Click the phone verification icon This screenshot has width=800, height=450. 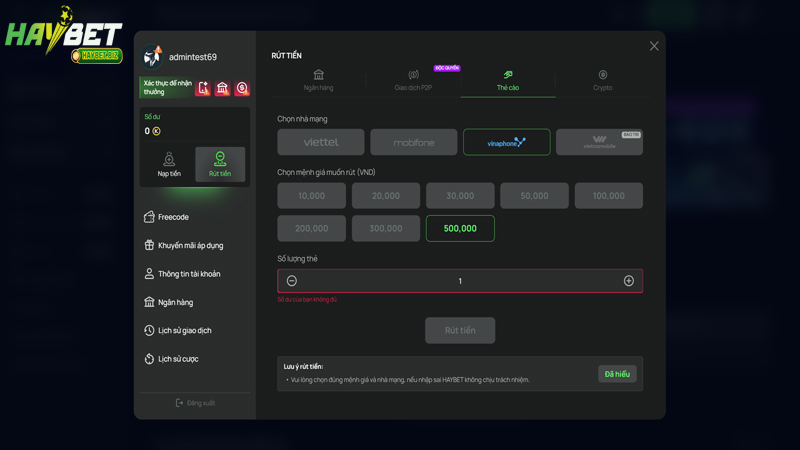click(x=203, y=88)
